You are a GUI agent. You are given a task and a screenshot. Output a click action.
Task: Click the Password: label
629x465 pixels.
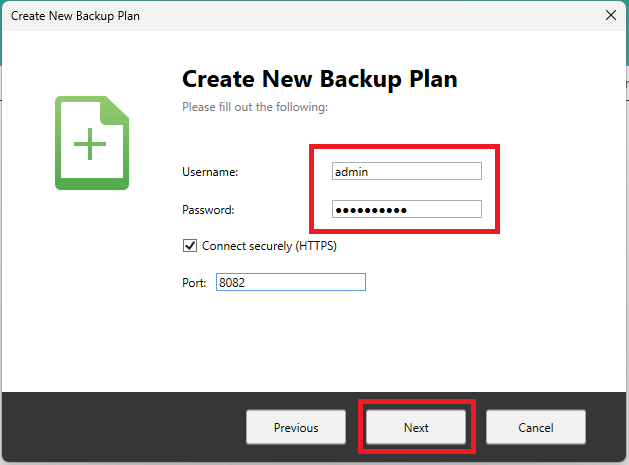208,210
